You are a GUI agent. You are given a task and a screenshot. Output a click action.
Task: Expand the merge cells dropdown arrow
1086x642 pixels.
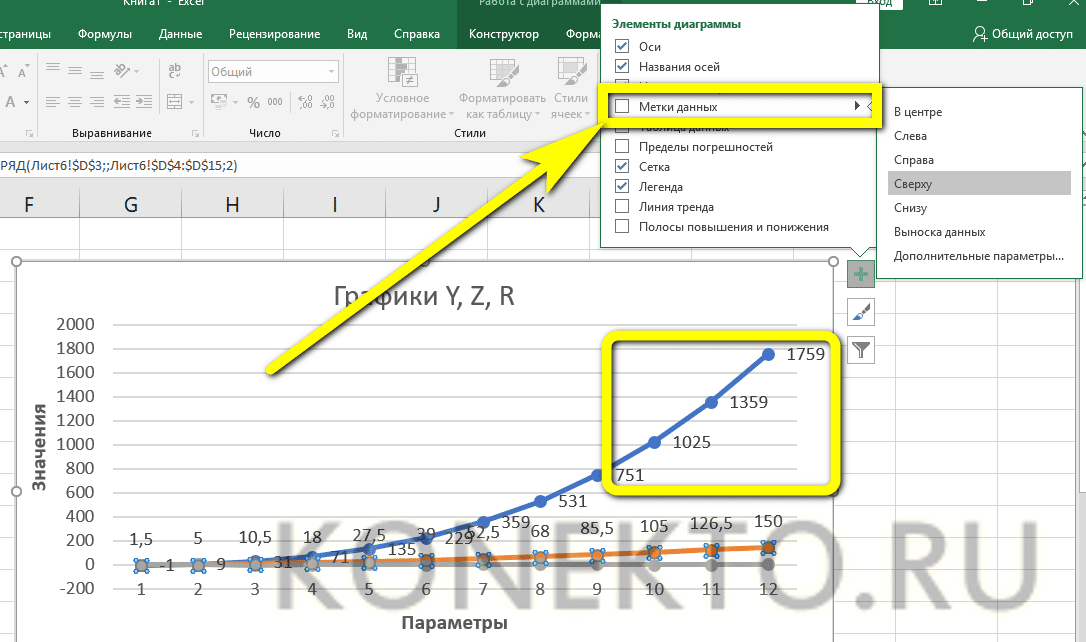tap(192, 102)
